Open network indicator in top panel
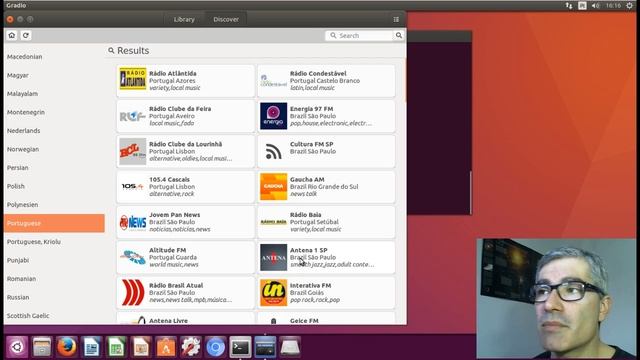The width and height of the screenshot is (640, 360). click(x=569, y=5)
